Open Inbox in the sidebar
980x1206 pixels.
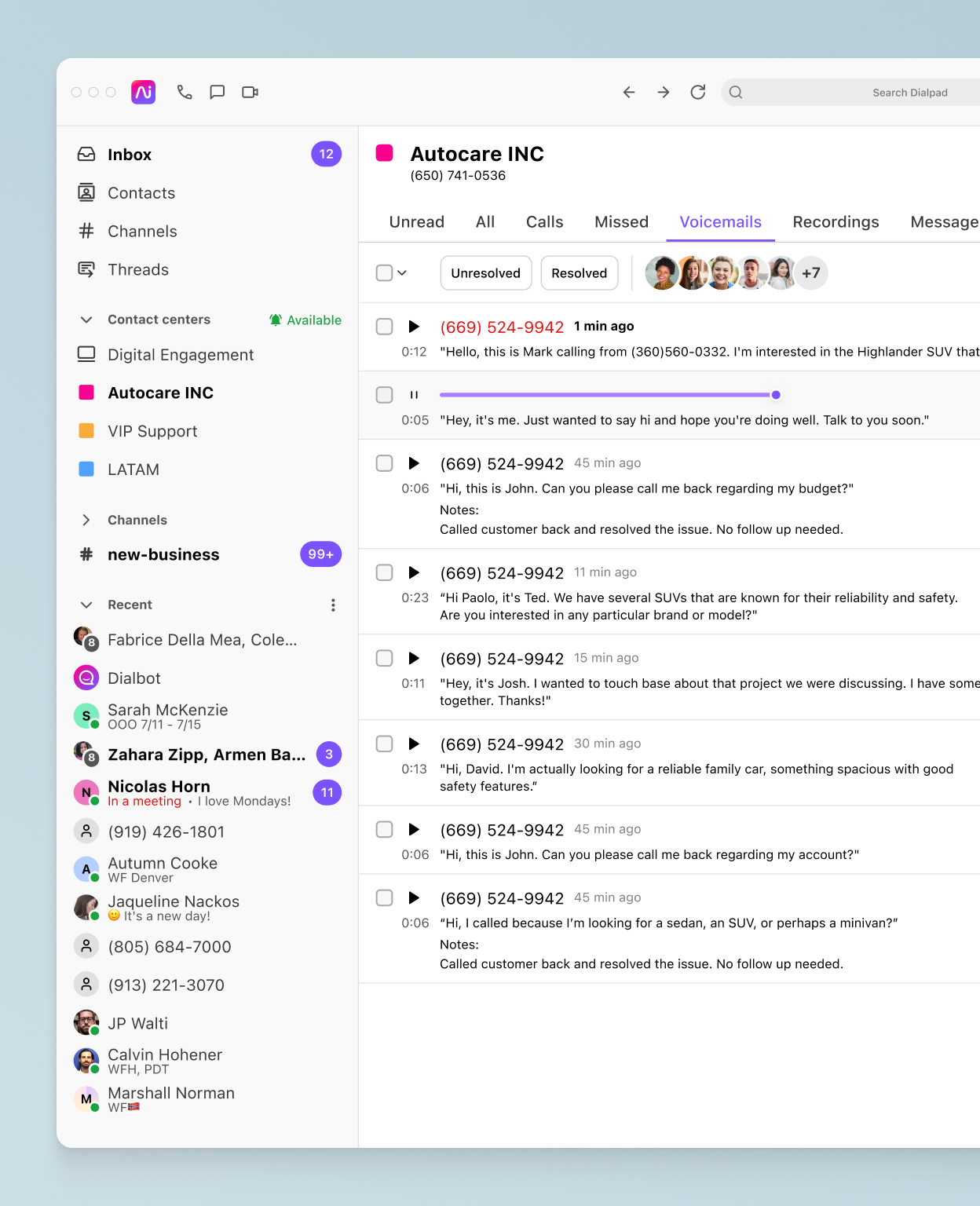207,155
